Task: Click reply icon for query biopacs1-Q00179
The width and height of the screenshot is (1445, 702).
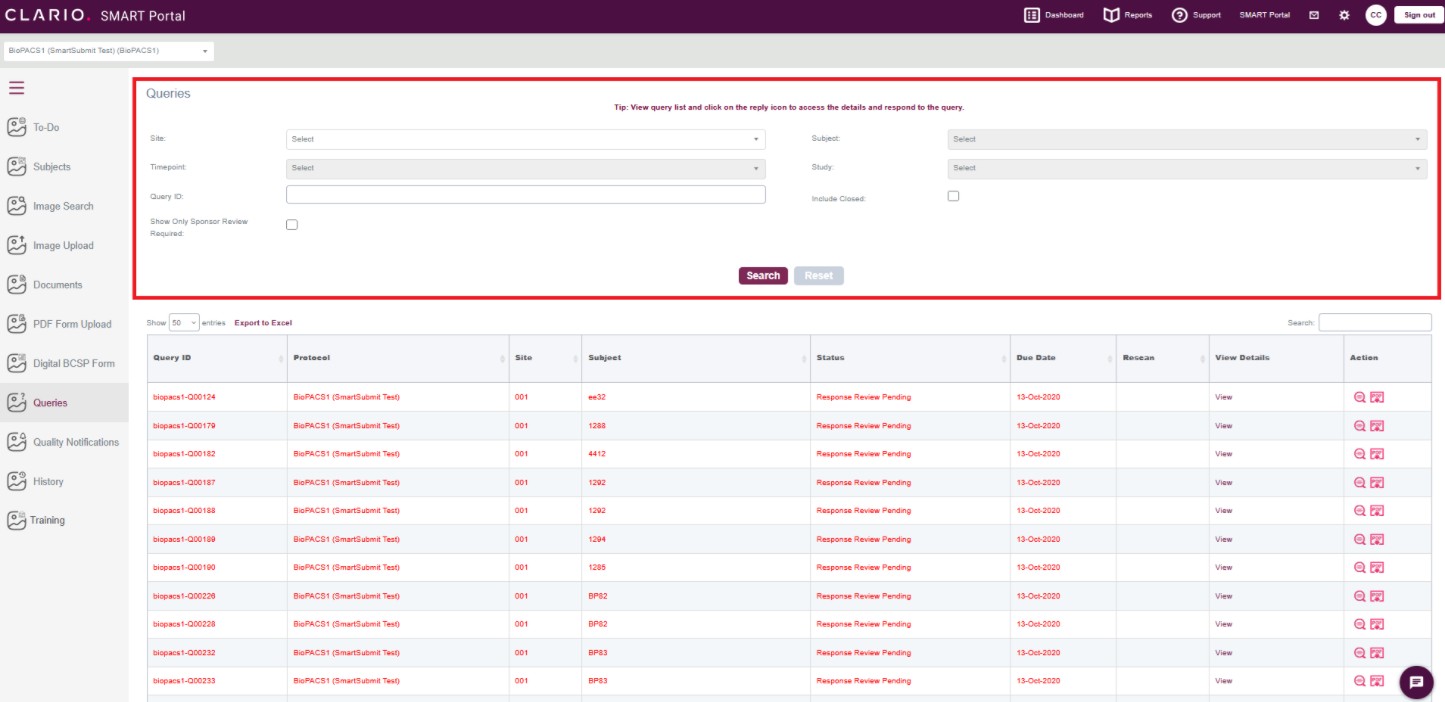Action: pyautogui.click(x=1377, y=426)
